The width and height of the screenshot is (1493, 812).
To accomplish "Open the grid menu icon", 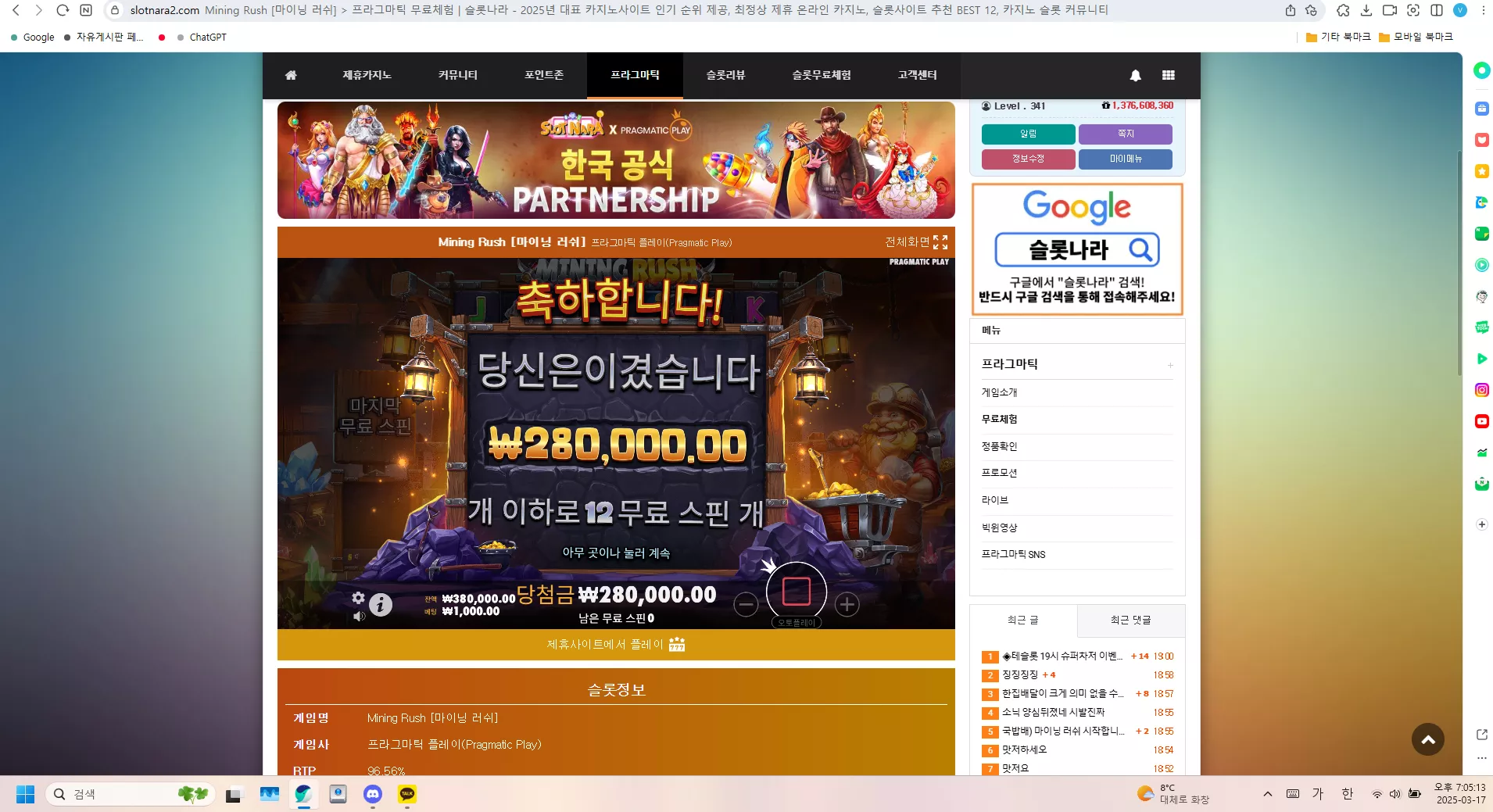I will coord(1169,75).
